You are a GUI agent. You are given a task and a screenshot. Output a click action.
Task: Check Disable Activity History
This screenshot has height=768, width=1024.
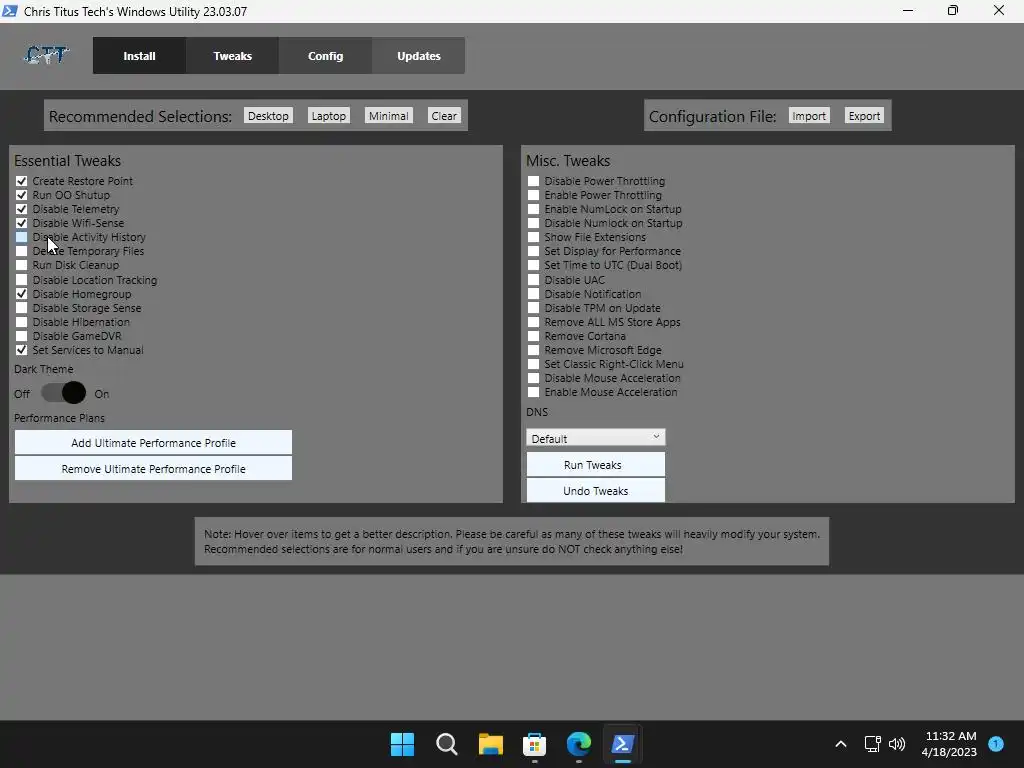pyautogui.click(x=22, y=237)
